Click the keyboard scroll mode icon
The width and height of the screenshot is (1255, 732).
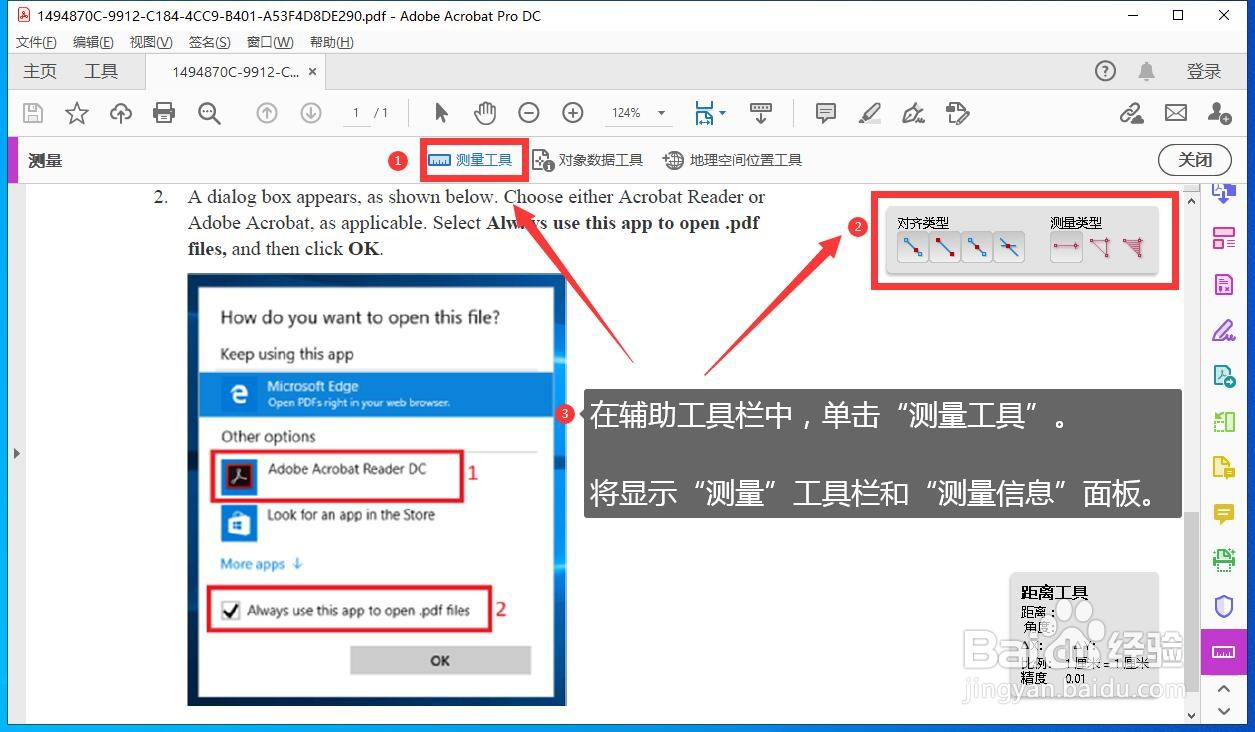(760, 113)
